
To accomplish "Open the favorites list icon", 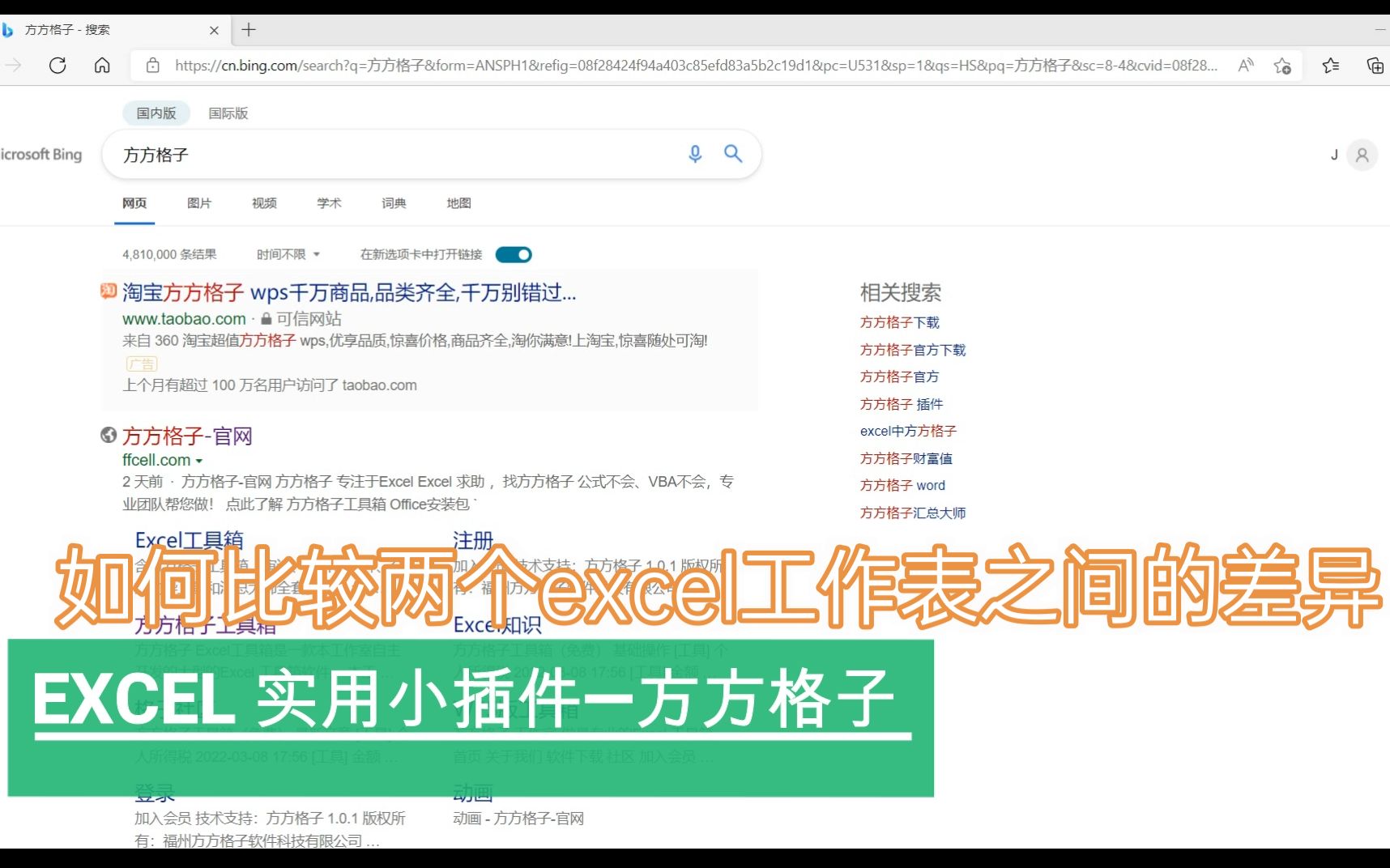I will point(1331,66).
